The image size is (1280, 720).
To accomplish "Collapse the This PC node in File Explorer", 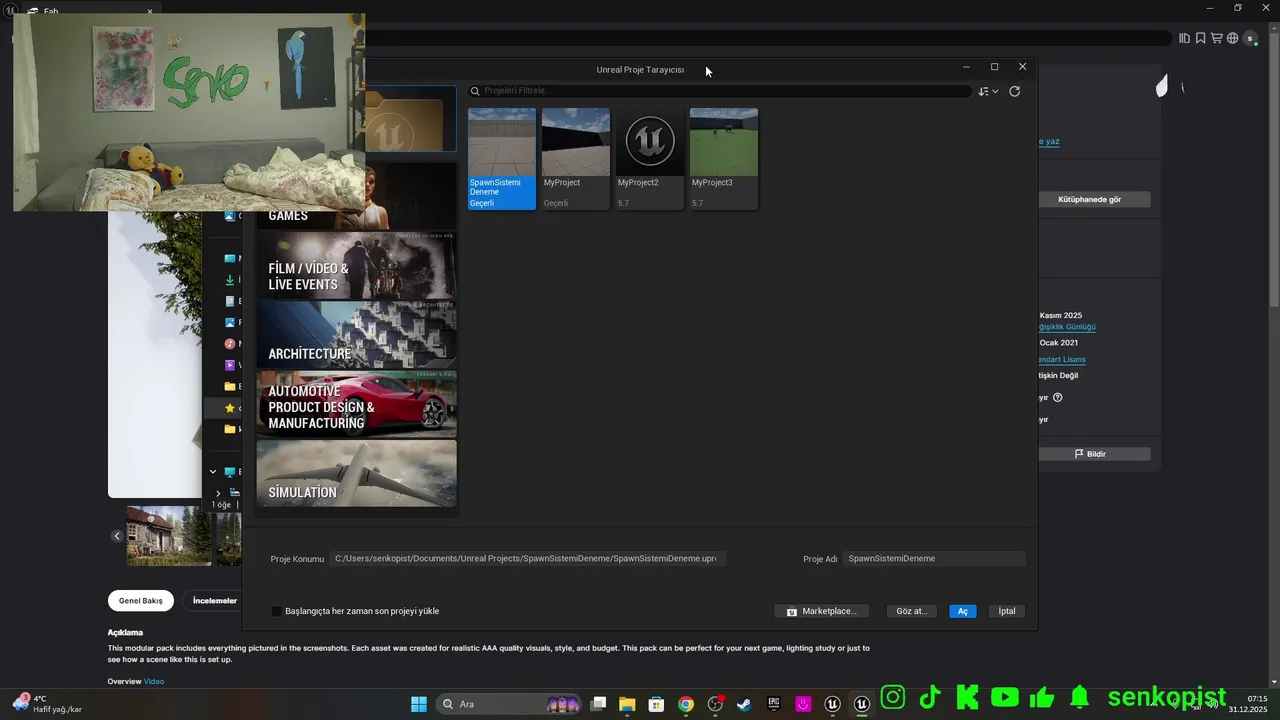I will [x=213, y=472].
